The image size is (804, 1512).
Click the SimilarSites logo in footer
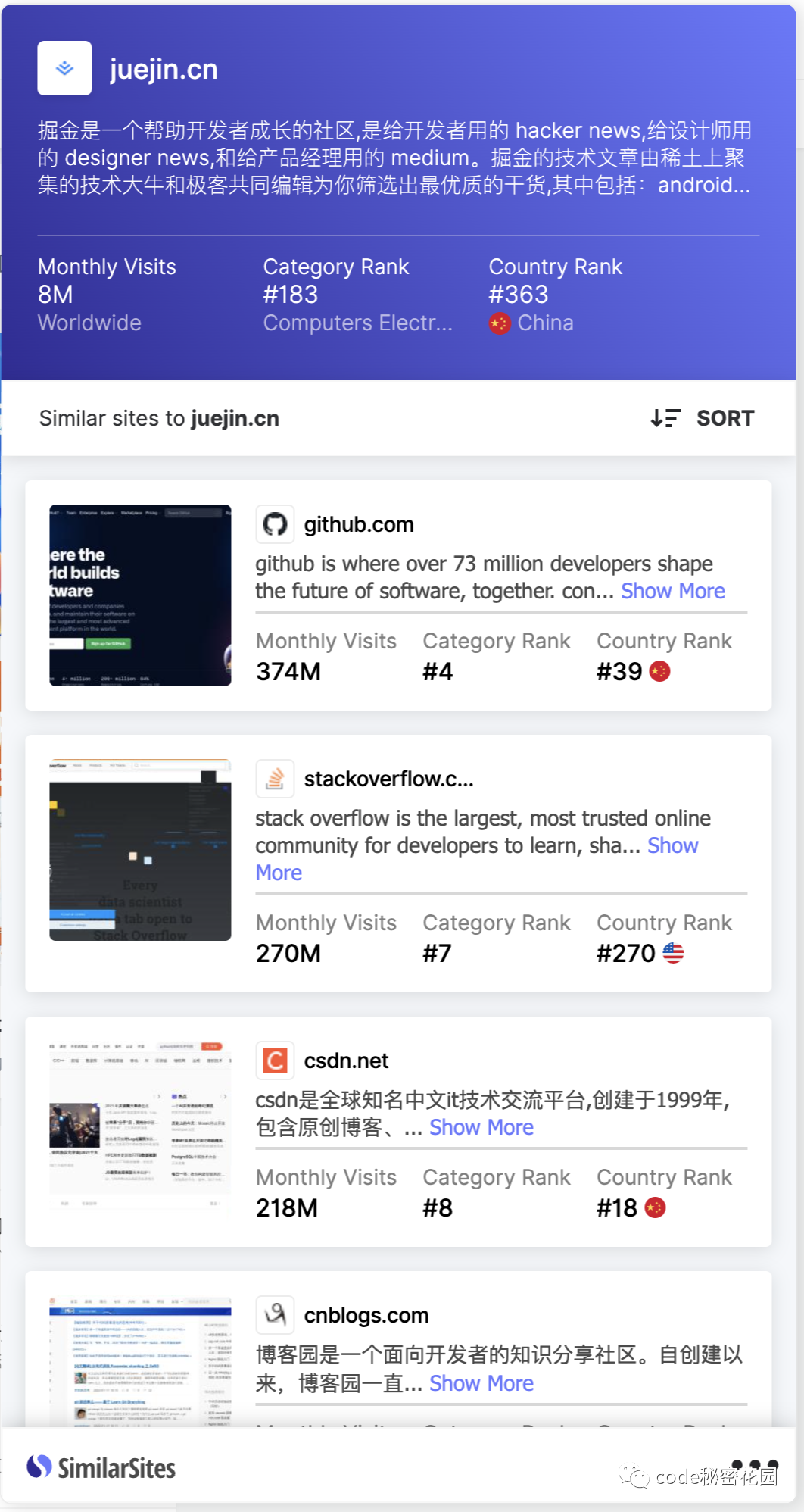click(x=101, y=1468)
